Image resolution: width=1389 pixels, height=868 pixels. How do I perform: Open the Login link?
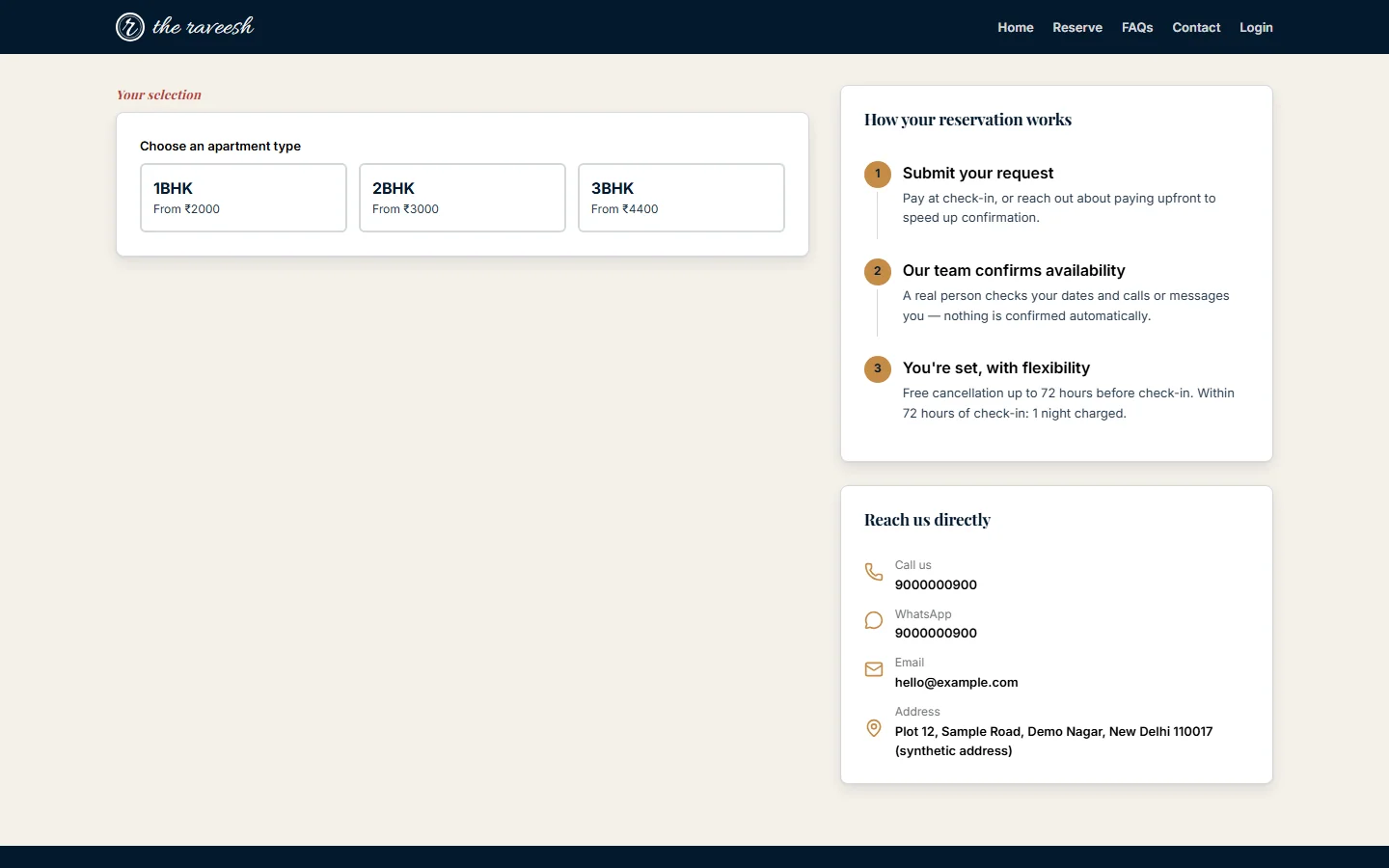1256,27
